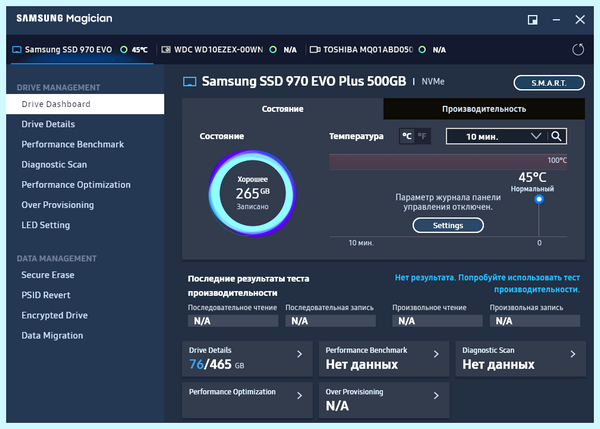The height and width of the screenshot is (429, 600).
Task: Click the Последовательная запись N/A value
Action: tap(330, 321)
